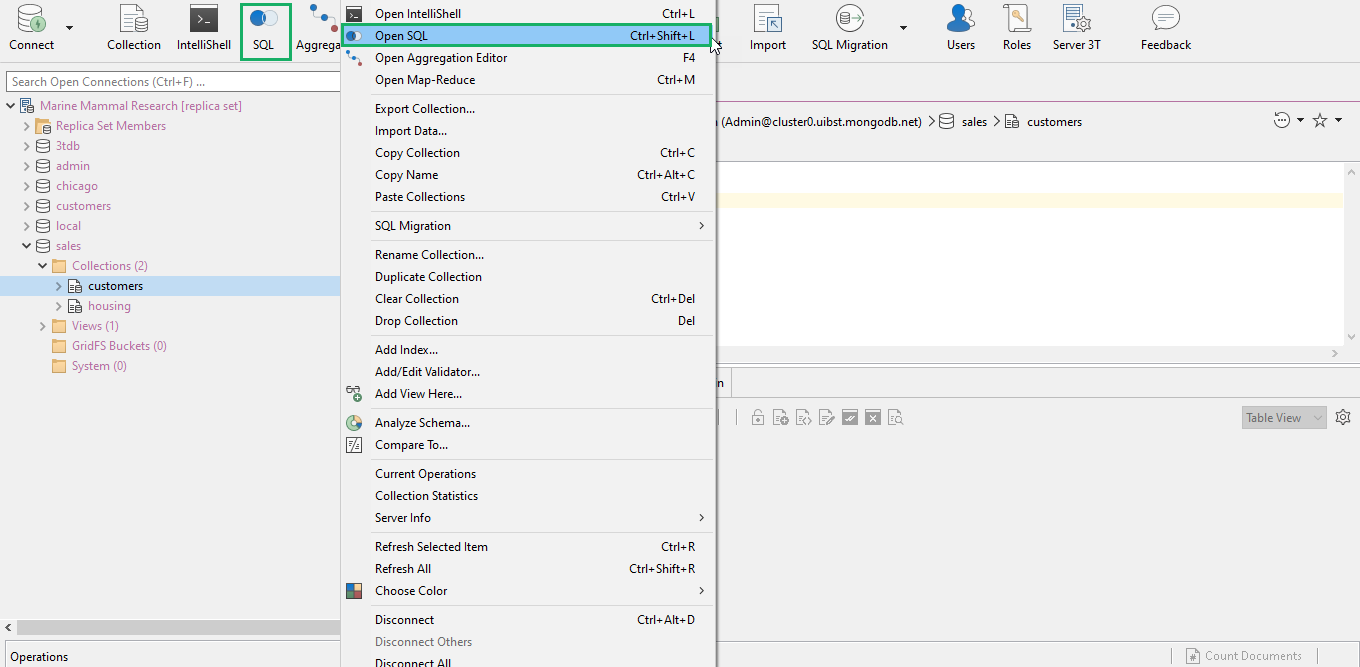This screenshot has height=667, width=1360.
Task: Click the Collection toolbar icon
Action: pos(133,30)
